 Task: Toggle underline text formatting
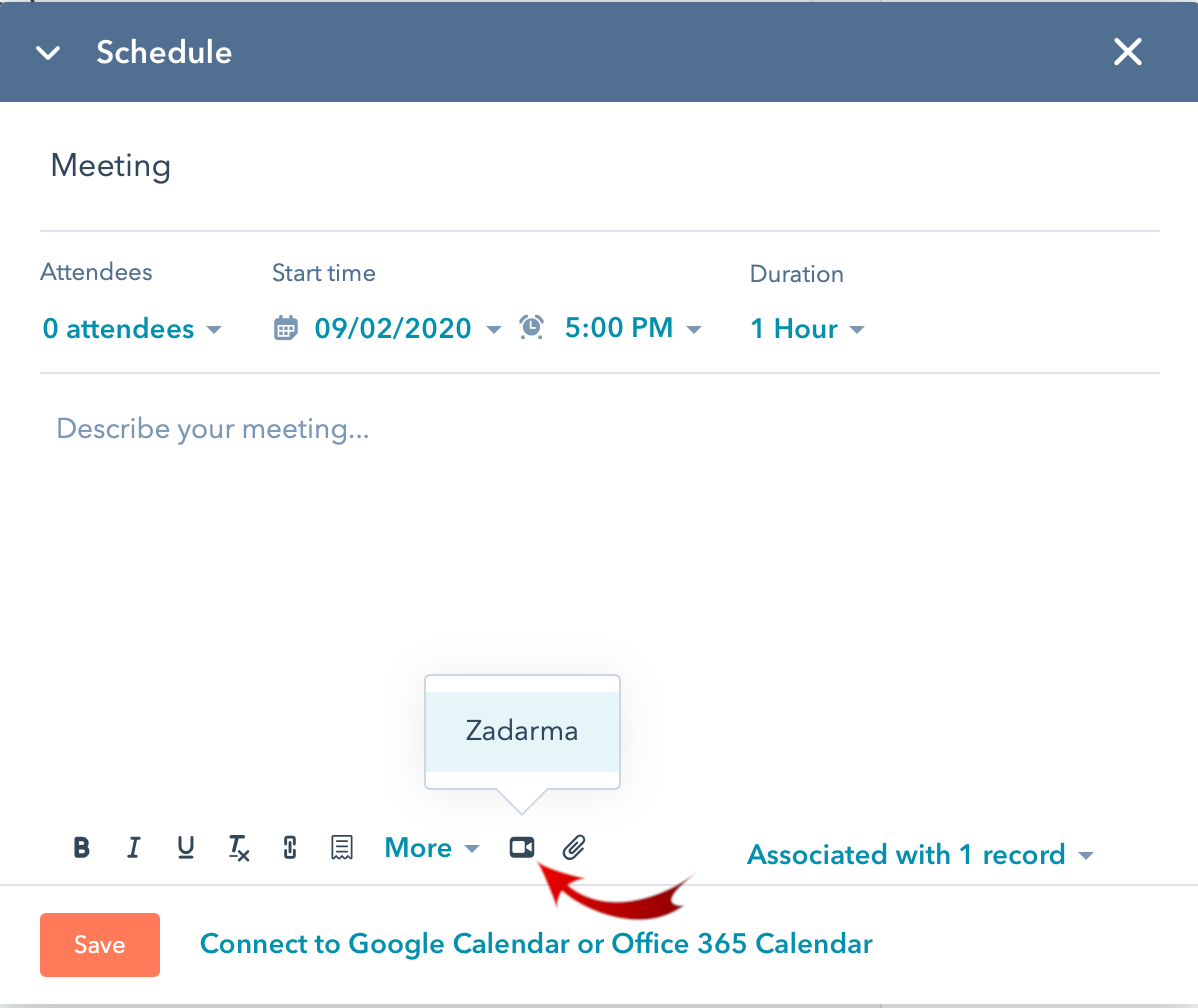(x=186, y=848)
